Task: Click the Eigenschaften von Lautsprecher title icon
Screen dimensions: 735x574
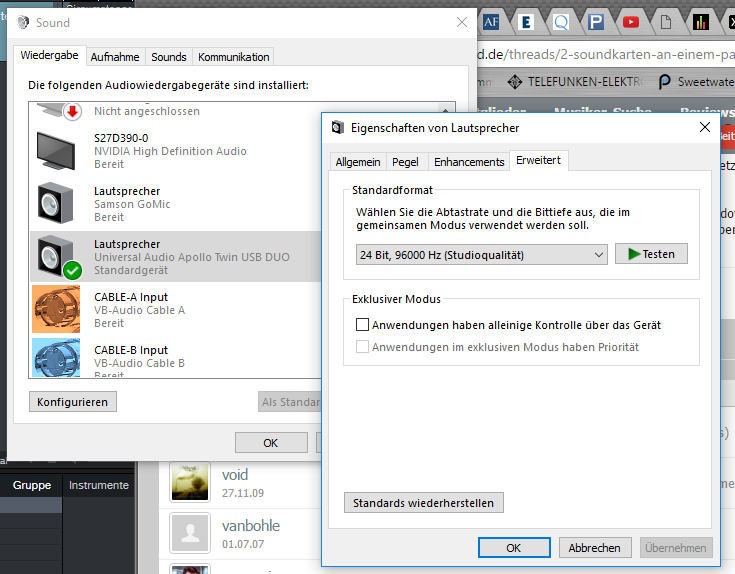Action: 338,127
